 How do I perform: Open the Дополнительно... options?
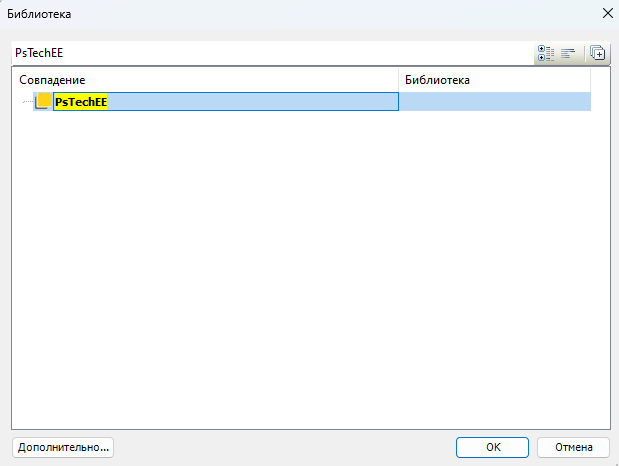(x=62, y=447)
